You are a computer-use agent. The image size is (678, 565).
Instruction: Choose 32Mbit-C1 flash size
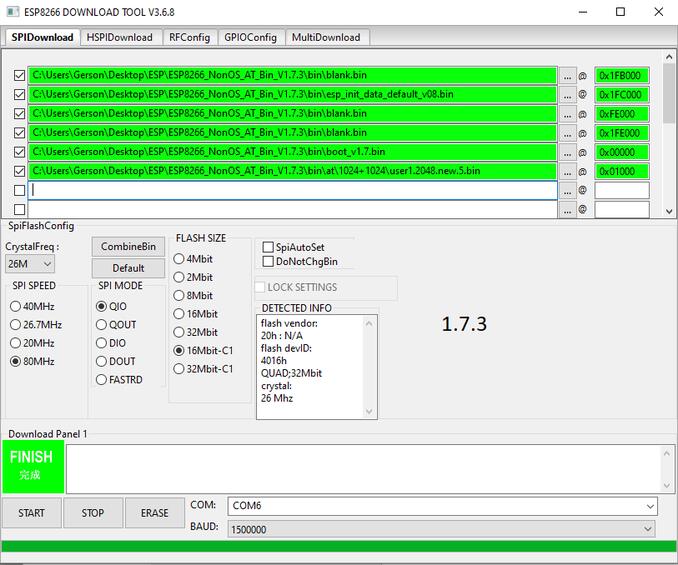179,369
